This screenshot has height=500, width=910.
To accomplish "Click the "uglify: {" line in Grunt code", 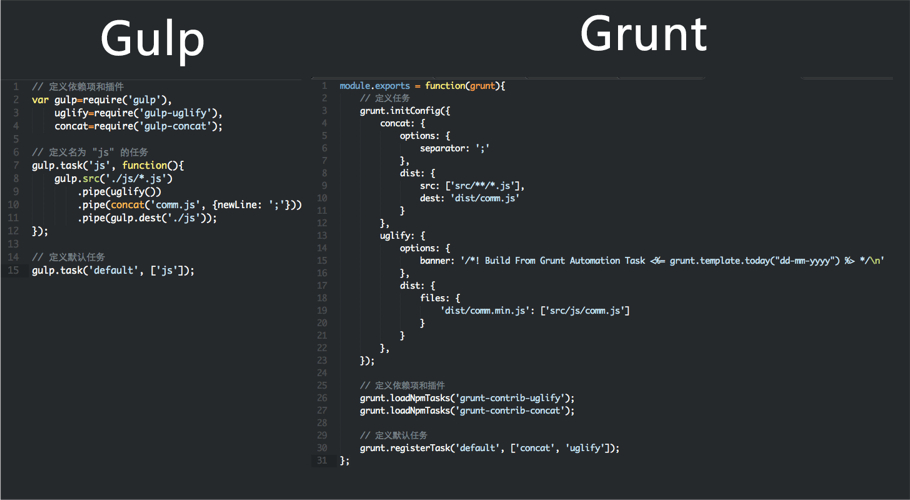I will tap(403, 235).
